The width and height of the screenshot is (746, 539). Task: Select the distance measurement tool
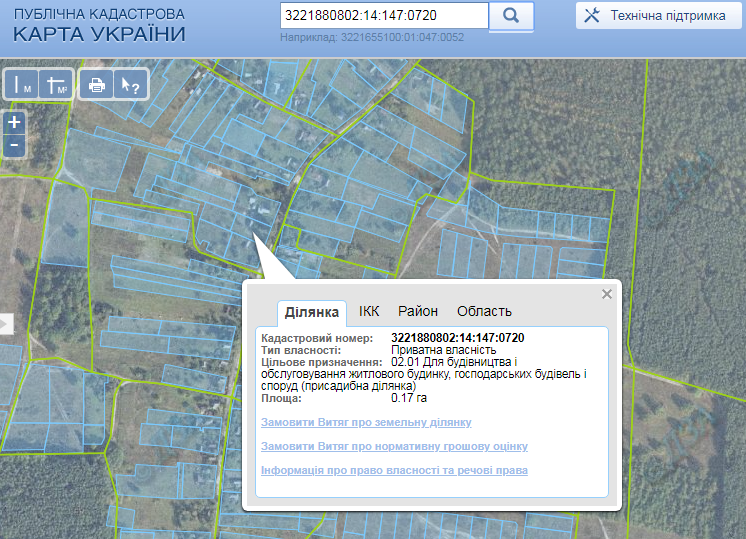[23, 85]
